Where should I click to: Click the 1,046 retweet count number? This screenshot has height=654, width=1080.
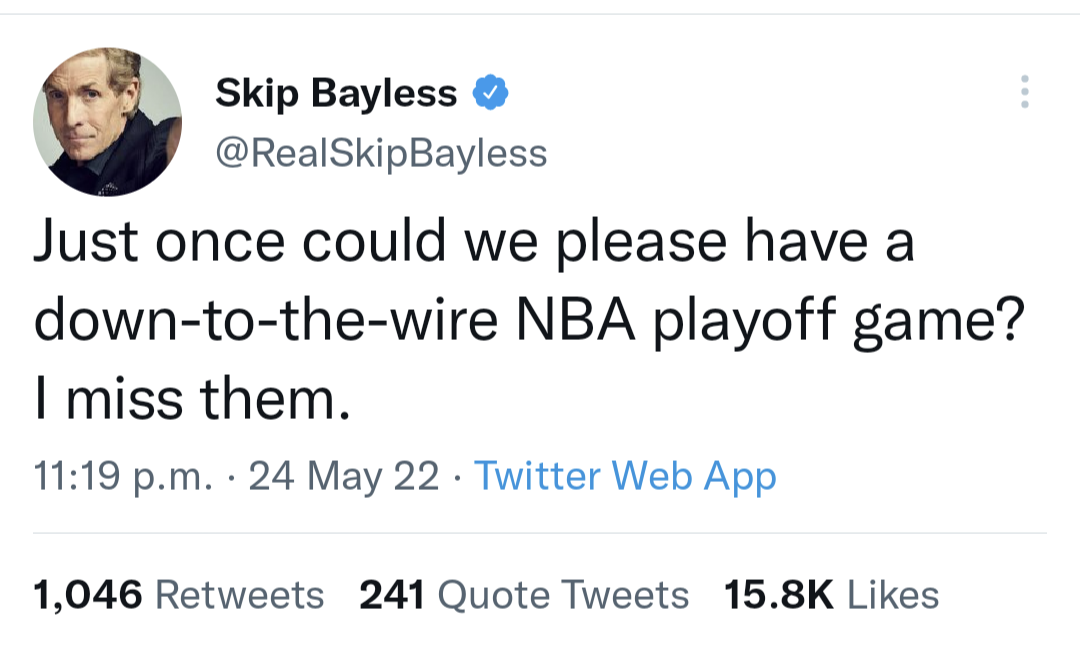(87, 595)
